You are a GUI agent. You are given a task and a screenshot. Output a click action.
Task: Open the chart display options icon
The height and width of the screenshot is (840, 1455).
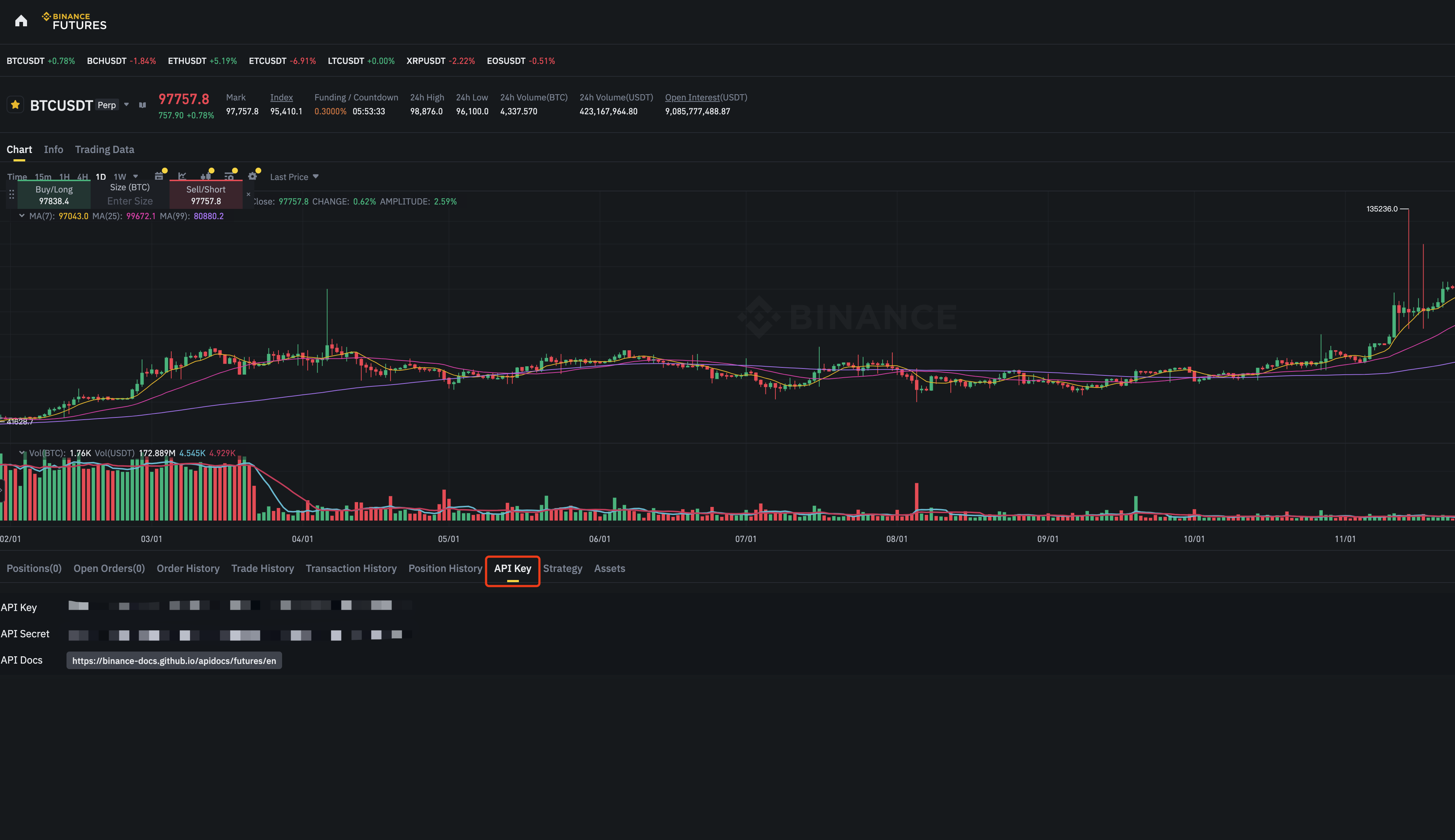pyautogui.click(x=229, y=176)
